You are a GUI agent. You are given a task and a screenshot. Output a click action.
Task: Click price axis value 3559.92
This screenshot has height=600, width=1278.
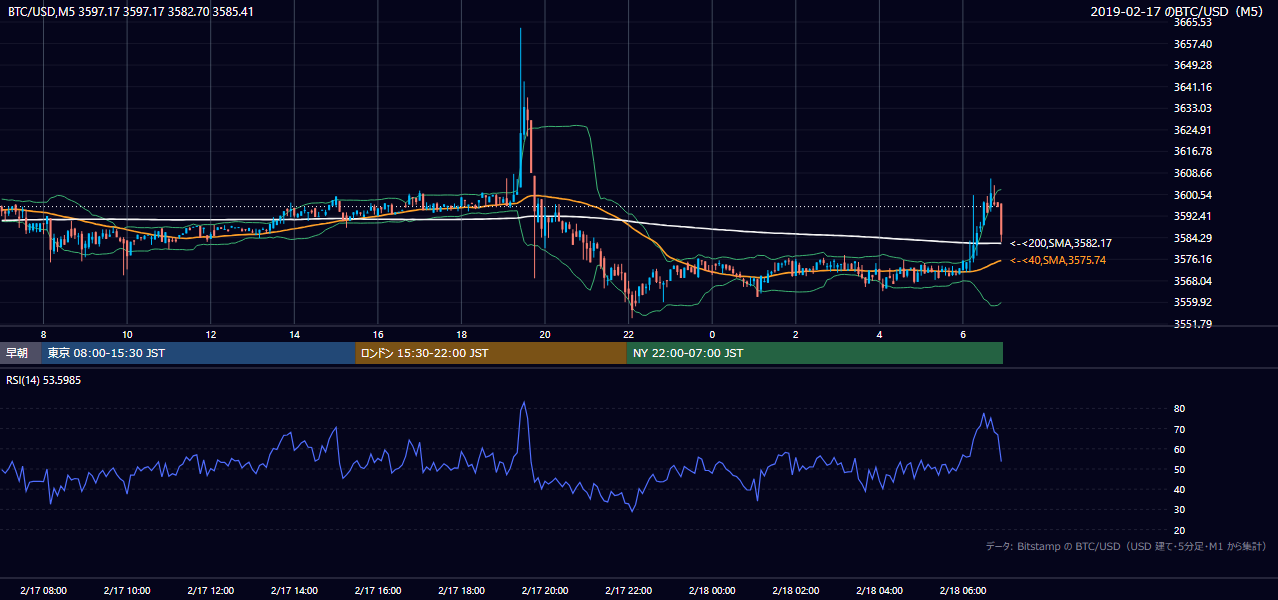1193,302
